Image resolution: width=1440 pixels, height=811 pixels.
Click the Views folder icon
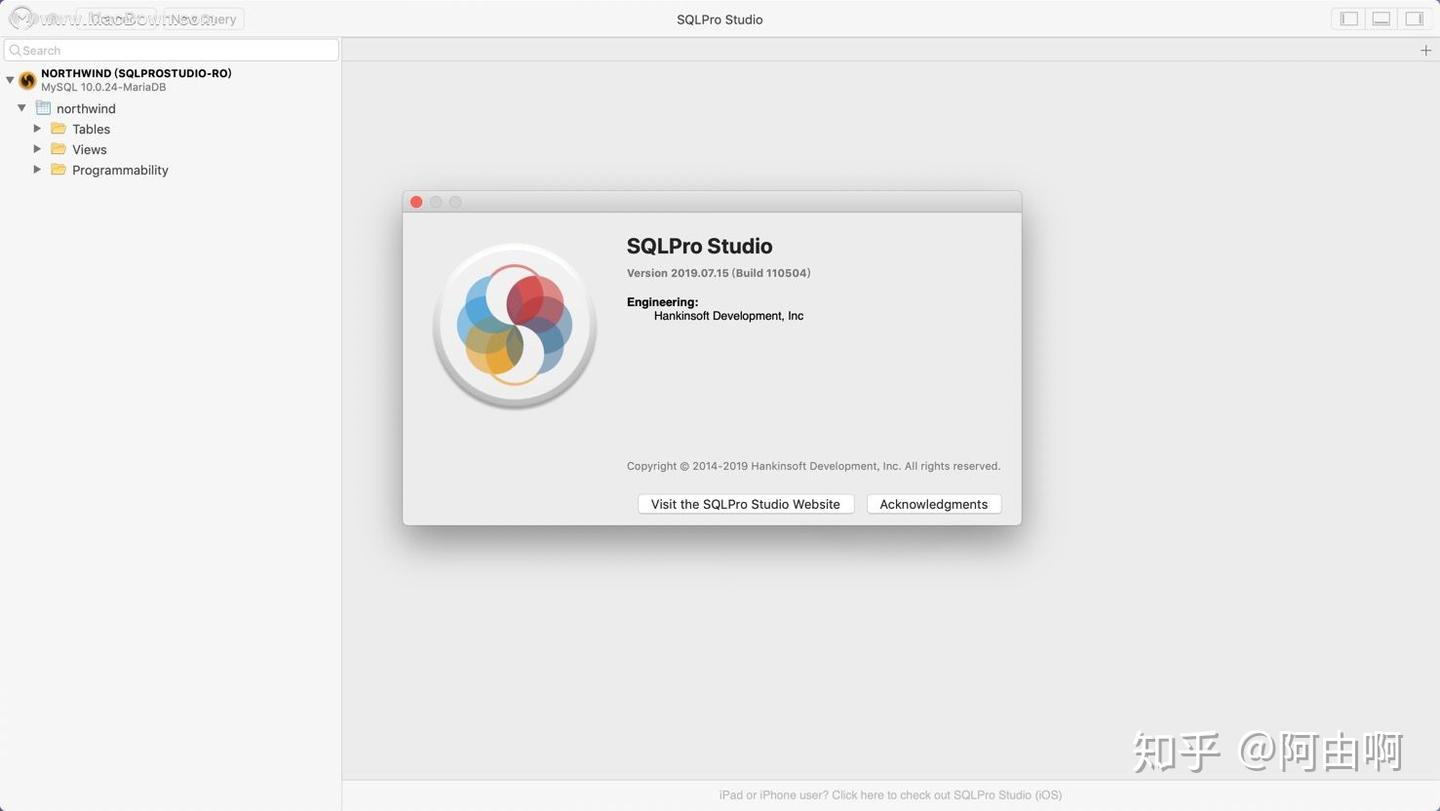click(59, 149)
